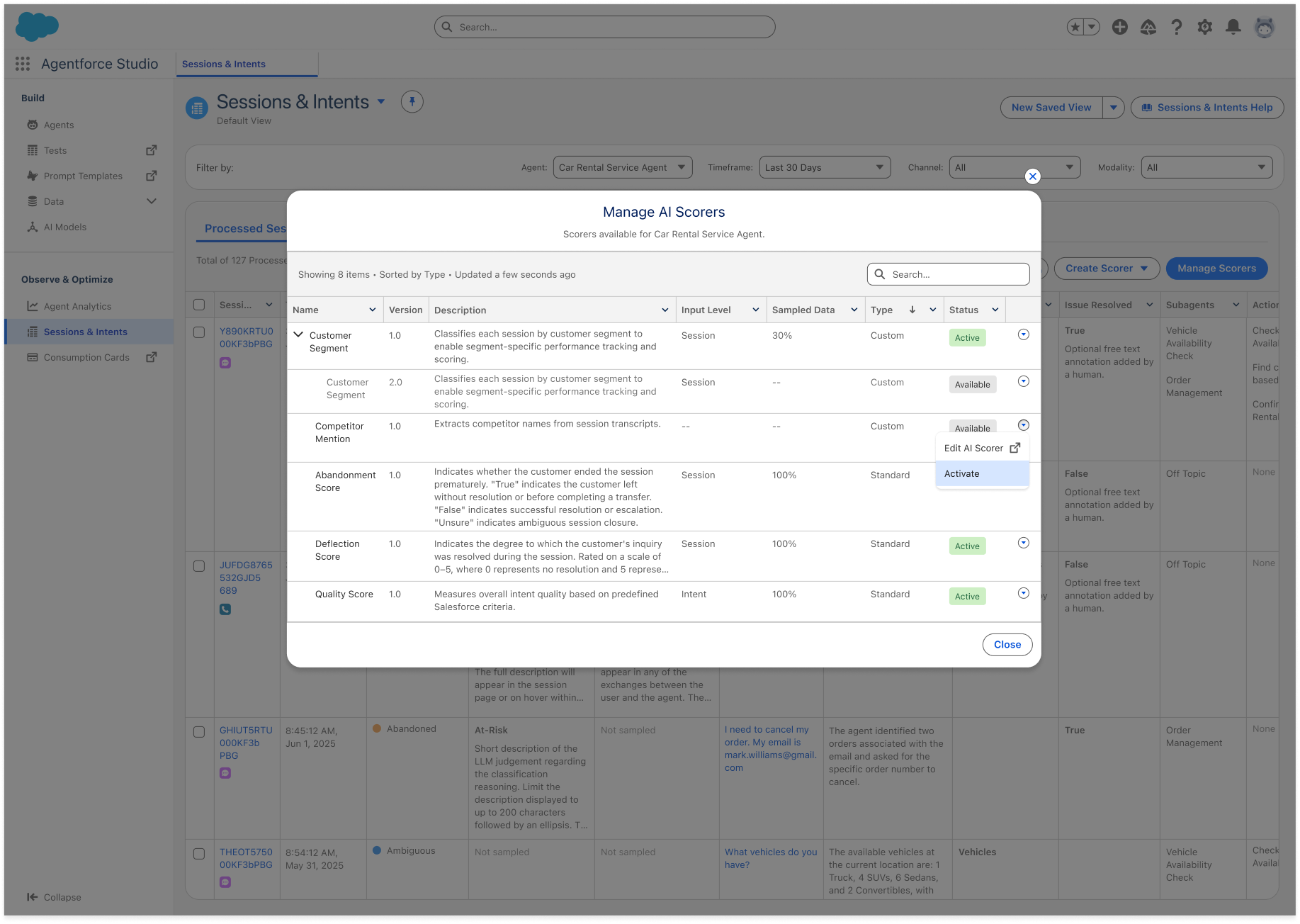Select the THEOT5750 session checkbox
1300x924 pixels.
[x=199, y=854]
